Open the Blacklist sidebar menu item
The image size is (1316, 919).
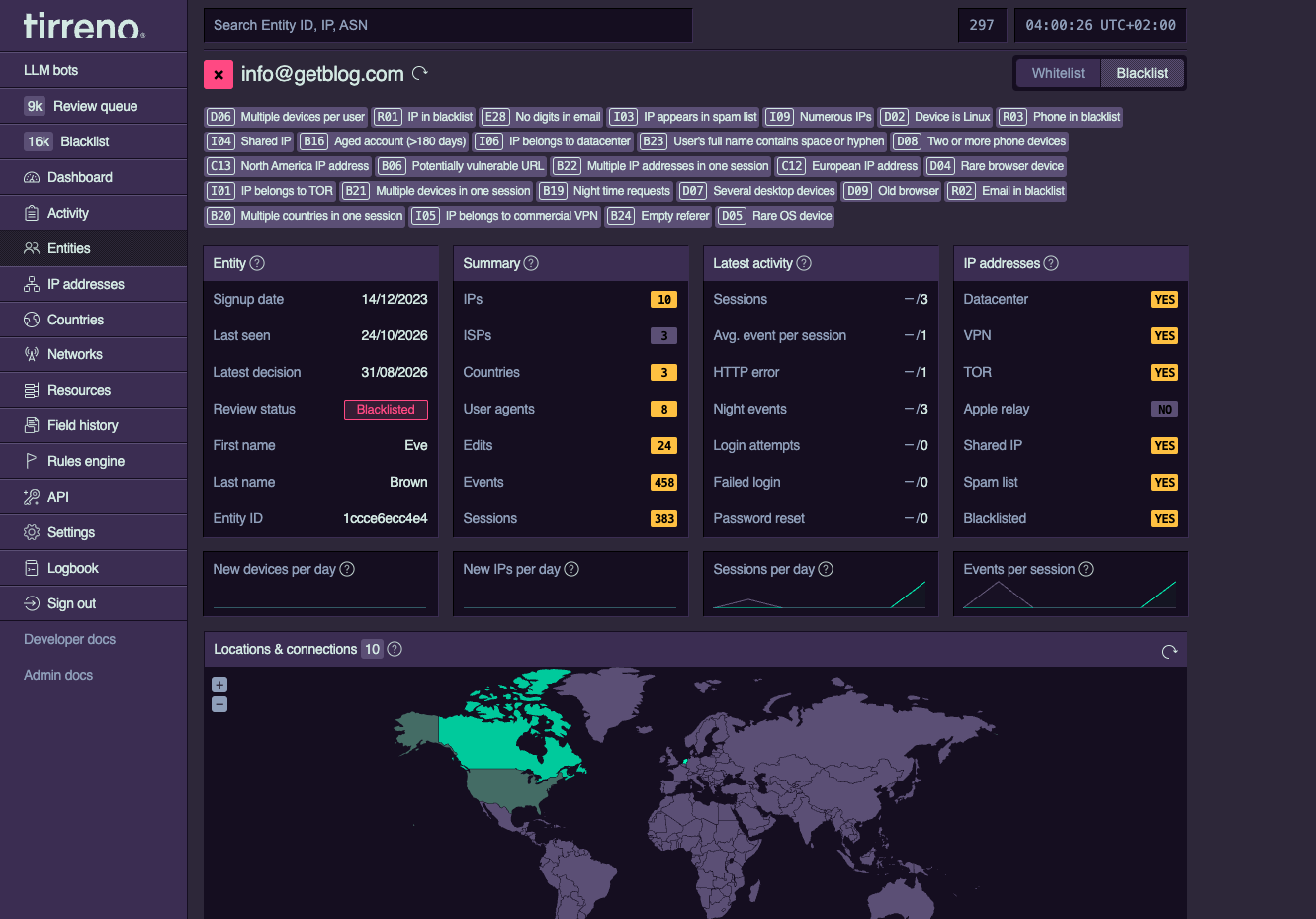click(x=94, y=141)
